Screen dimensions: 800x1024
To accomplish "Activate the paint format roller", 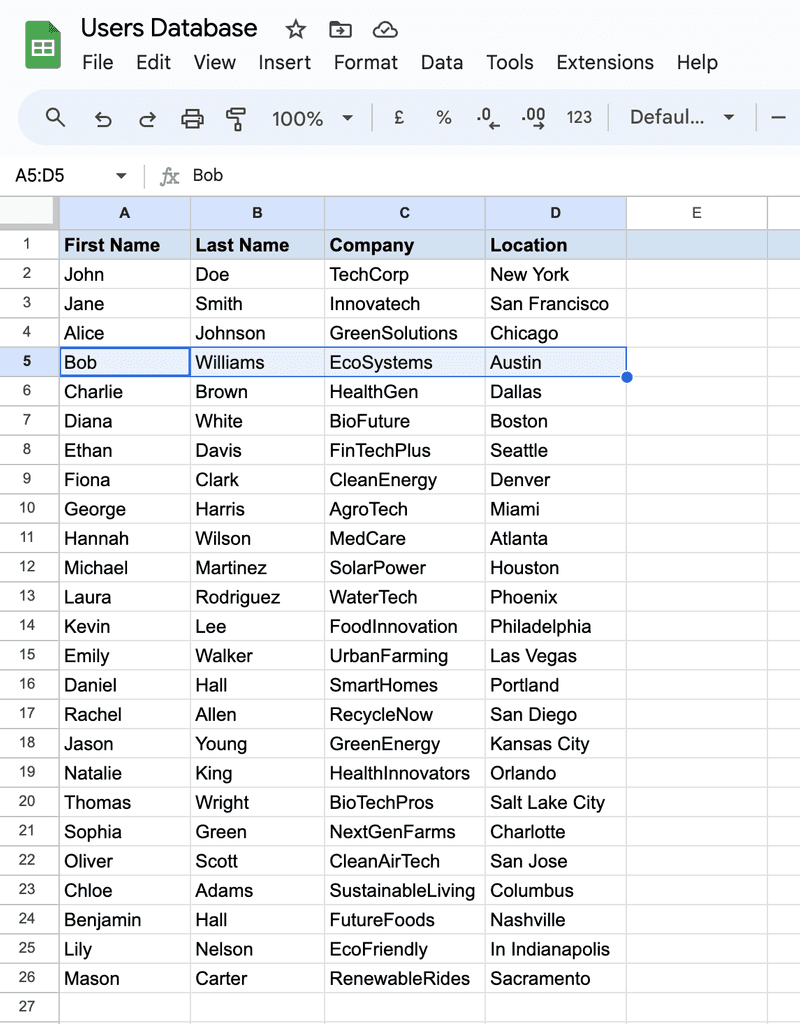I will click(x=236, y=119).
